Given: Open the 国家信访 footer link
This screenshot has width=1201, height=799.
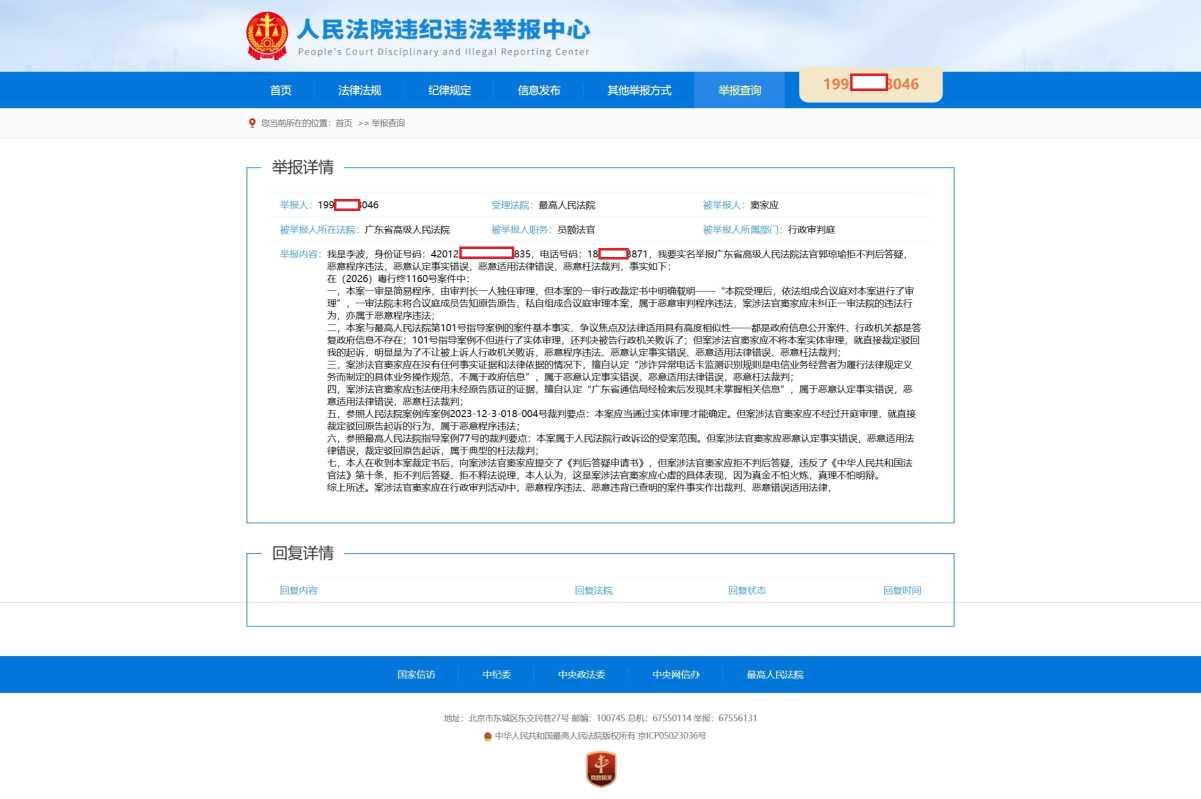Looking at the screenshot, I should tap(416, 675).
